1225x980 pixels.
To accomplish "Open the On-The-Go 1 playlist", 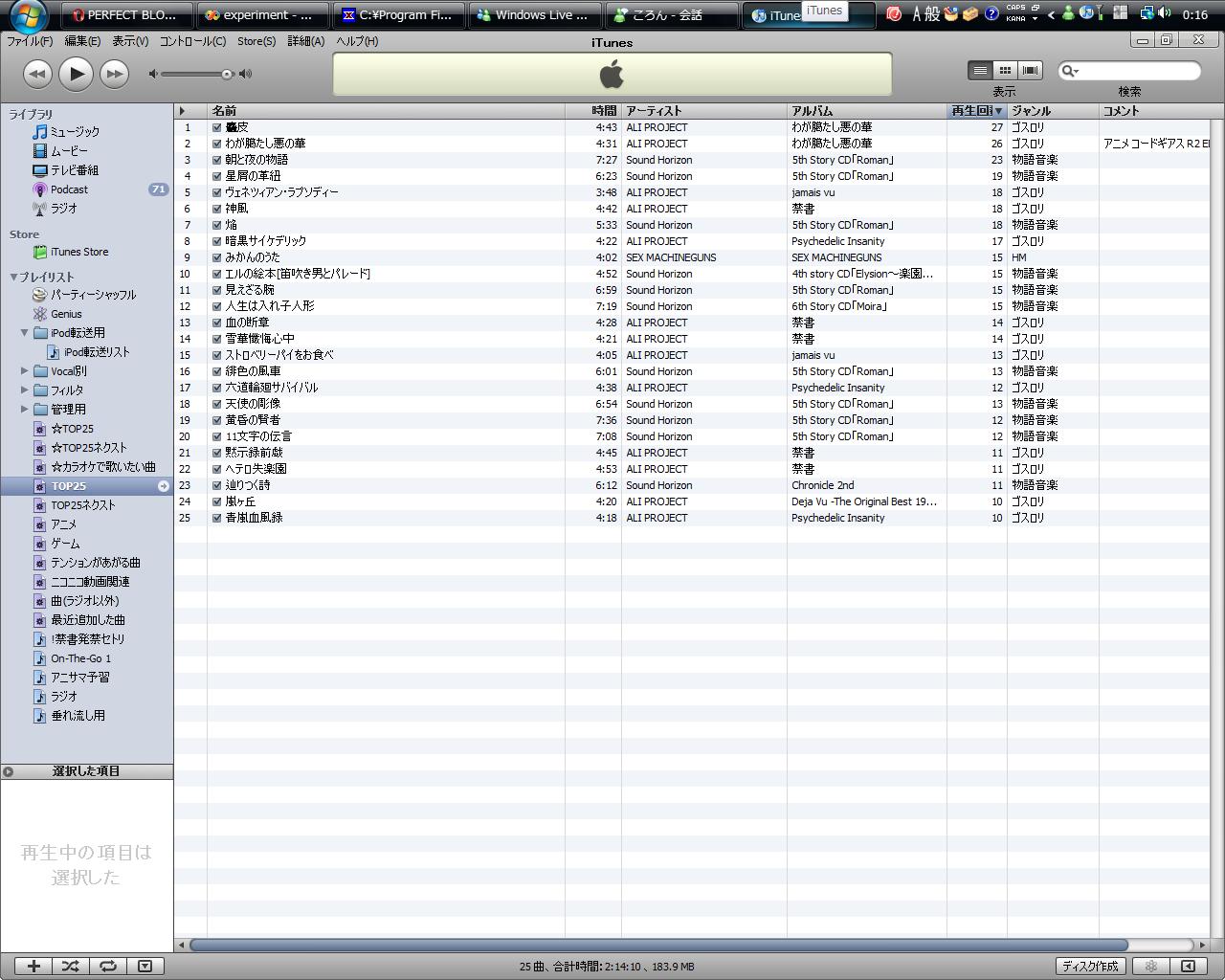I will pyautogui.click(x=72, y=658).
